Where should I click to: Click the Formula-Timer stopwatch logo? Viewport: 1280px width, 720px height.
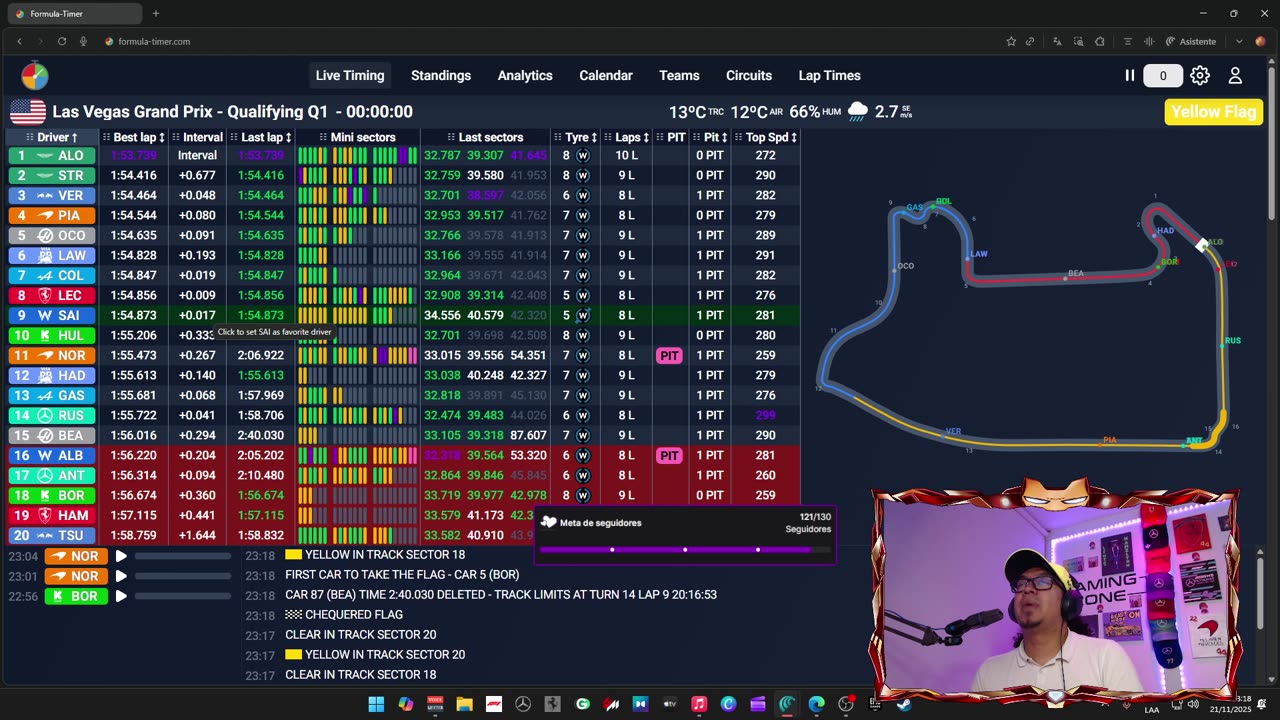tap(34, 76)
